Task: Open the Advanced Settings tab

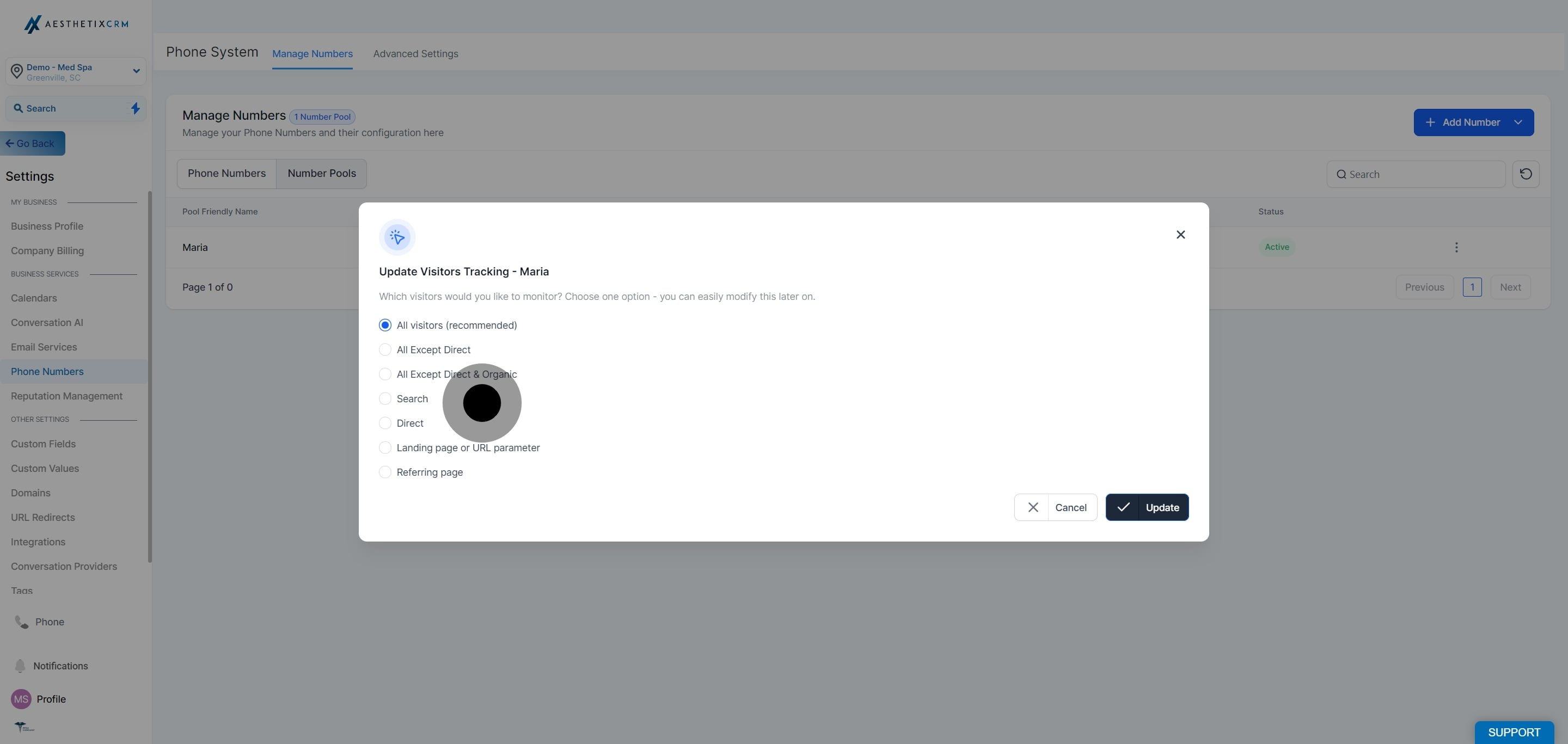Action: tap(415, 53)
